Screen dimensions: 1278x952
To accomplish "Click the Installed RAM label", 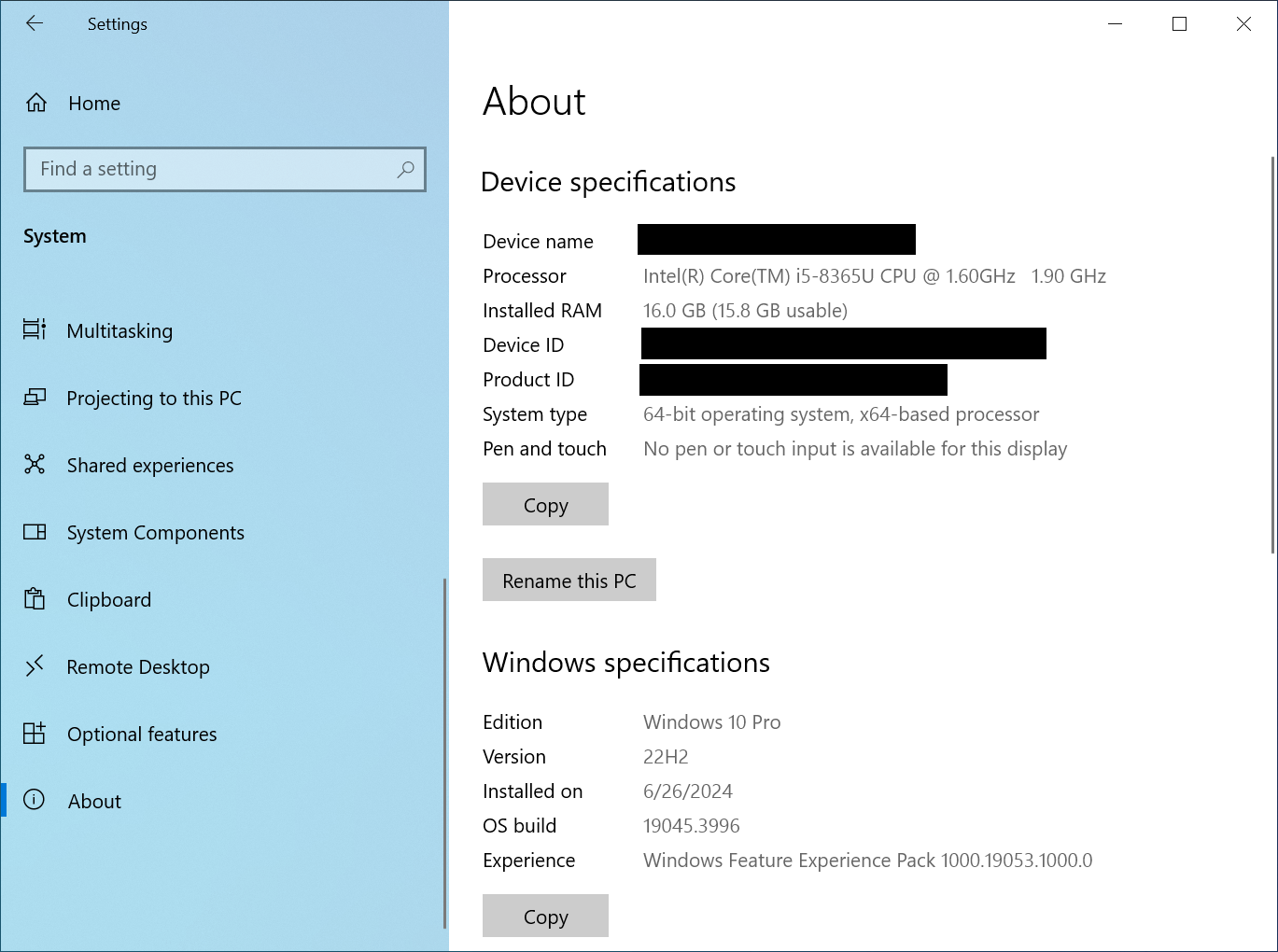I will 542,311.
